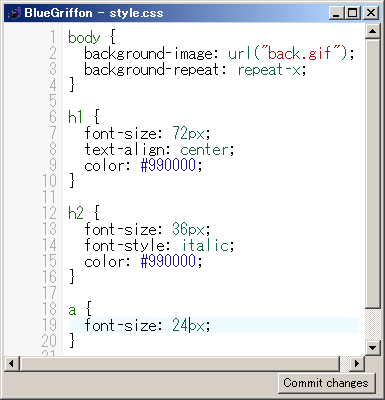
Task: Click the h2 selector text
Action: [x=76, y=213]
